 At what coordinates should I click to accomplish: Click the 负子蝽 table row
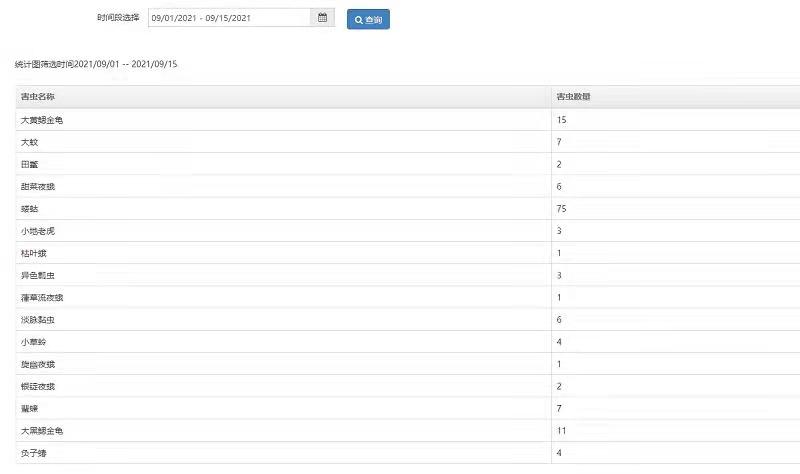pos(35,453)
